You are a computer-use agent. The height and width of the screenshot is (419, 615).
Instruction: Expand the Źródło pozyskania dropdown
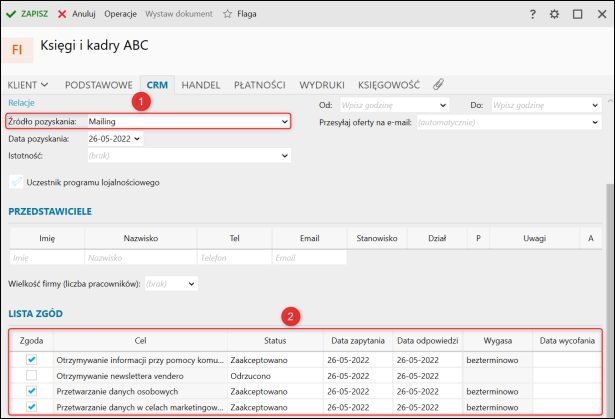pyautogui.click(x=284, y=121)
